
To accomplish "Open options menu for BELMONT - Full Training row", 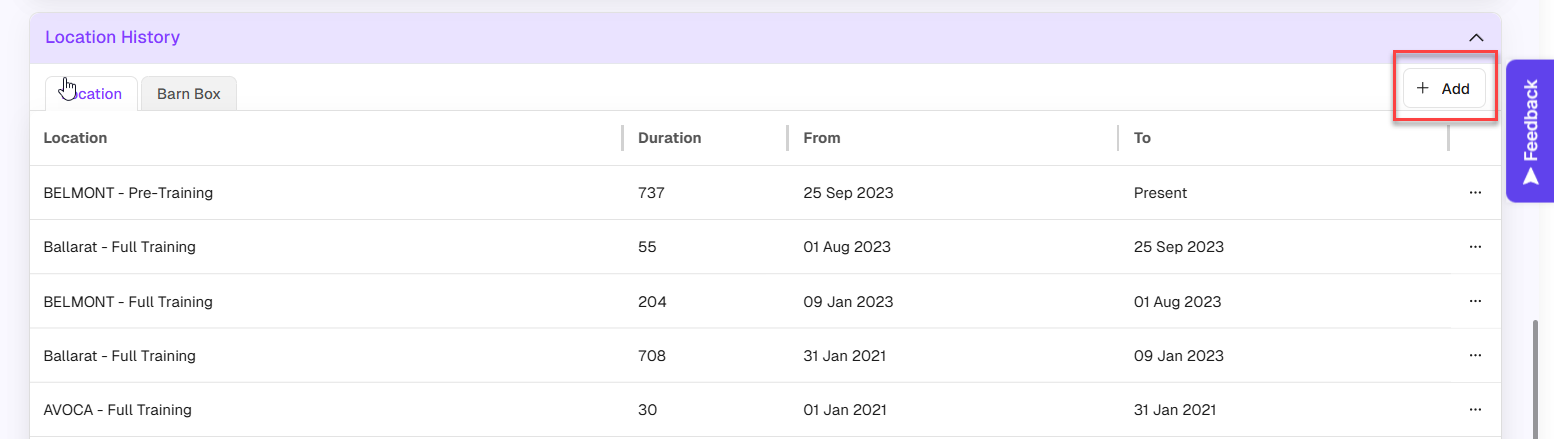I will click(1475, 301).
